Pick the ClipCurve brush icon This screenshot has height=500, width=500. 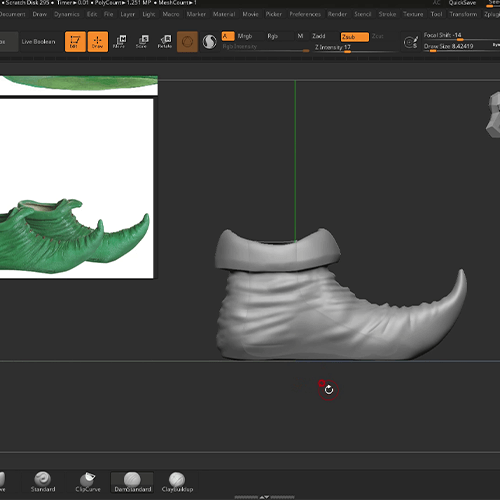(88, 482)
